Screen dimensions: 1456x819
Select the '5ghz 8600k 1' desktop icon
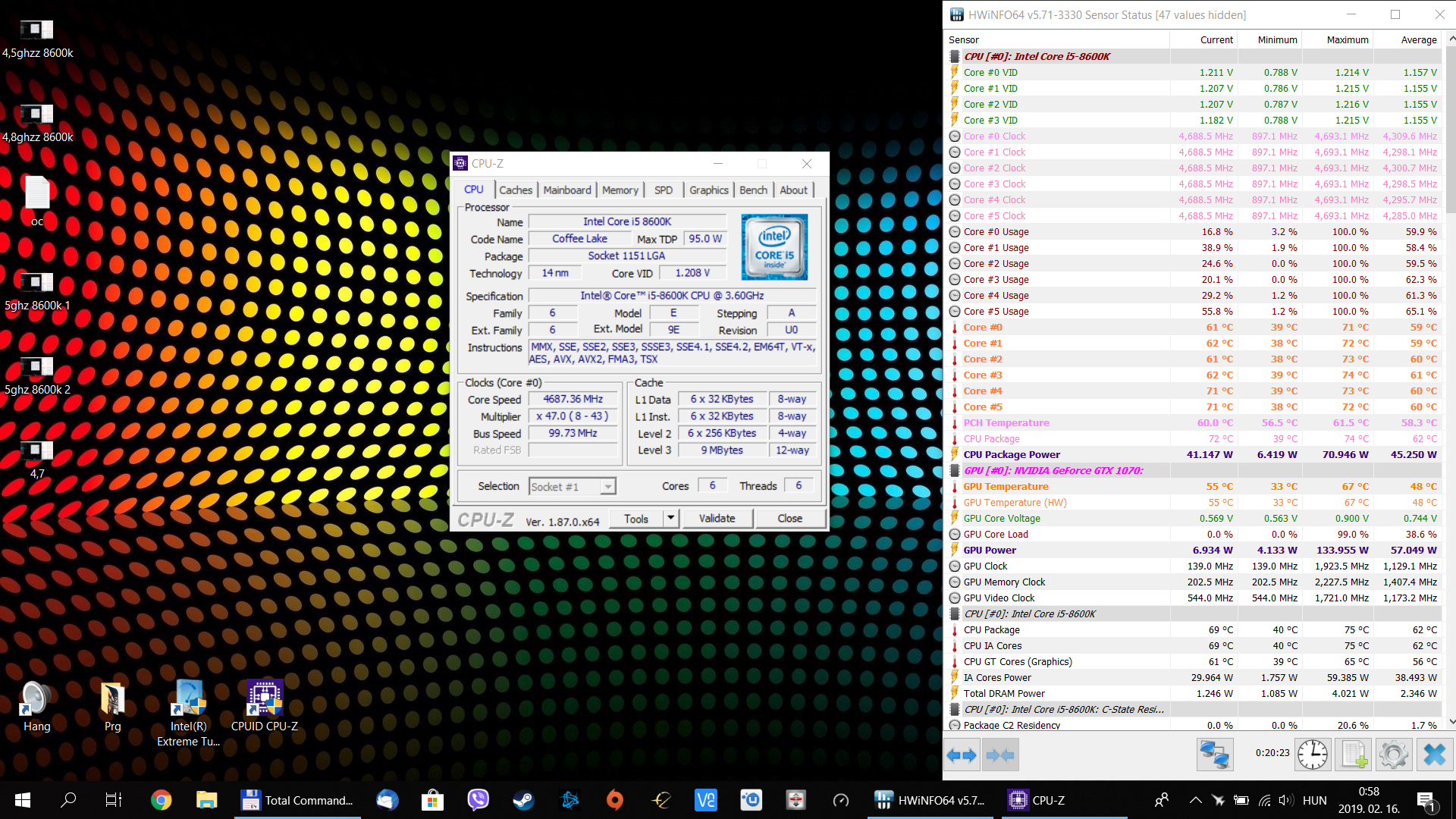pyautogui.click(x=37, y=291)
